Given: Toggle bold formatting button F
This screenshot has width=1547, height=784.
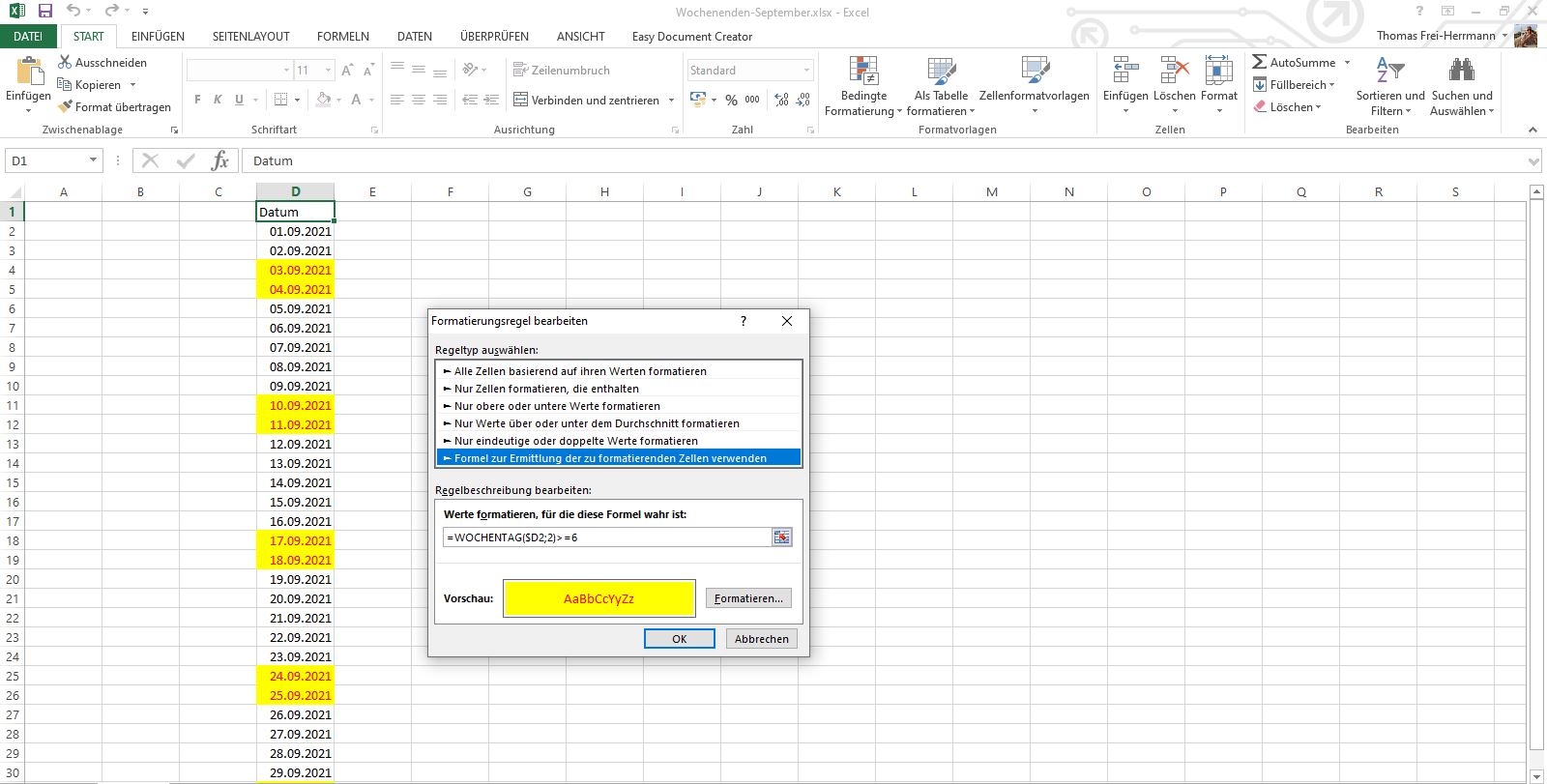Looking at the screenshot, I should click(197, 100).
